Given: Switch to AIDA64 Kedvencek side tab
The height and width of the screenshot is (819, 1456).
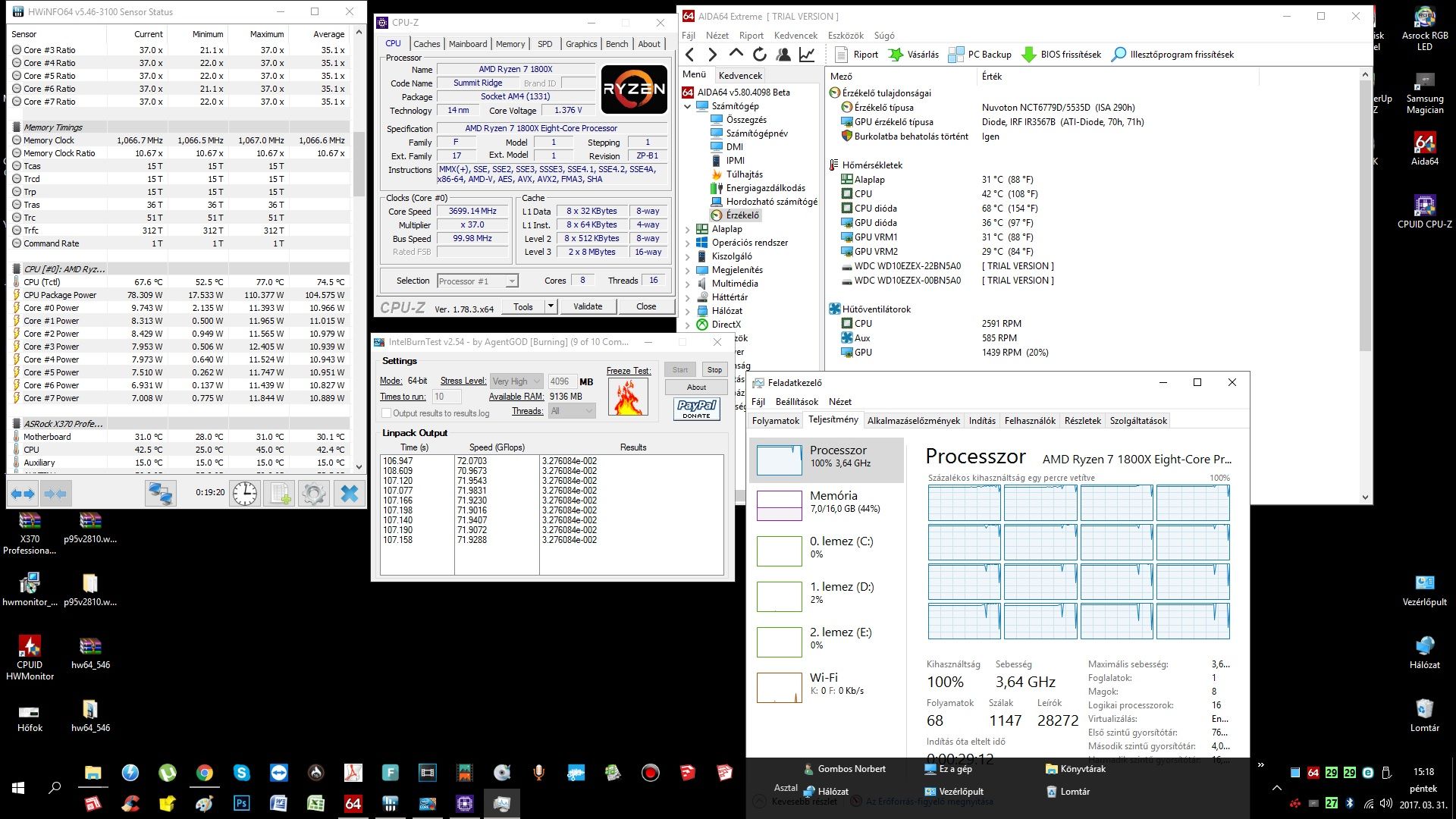Looking at the screenshot, I should click(x=740, y=76).
